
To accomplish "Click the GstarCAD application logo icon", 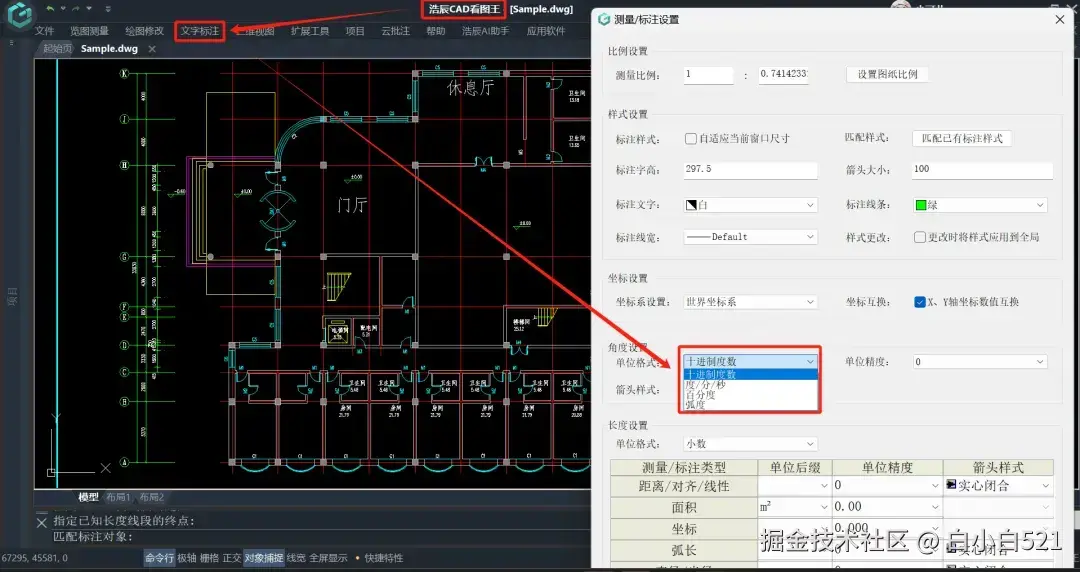I will [19, 14].
